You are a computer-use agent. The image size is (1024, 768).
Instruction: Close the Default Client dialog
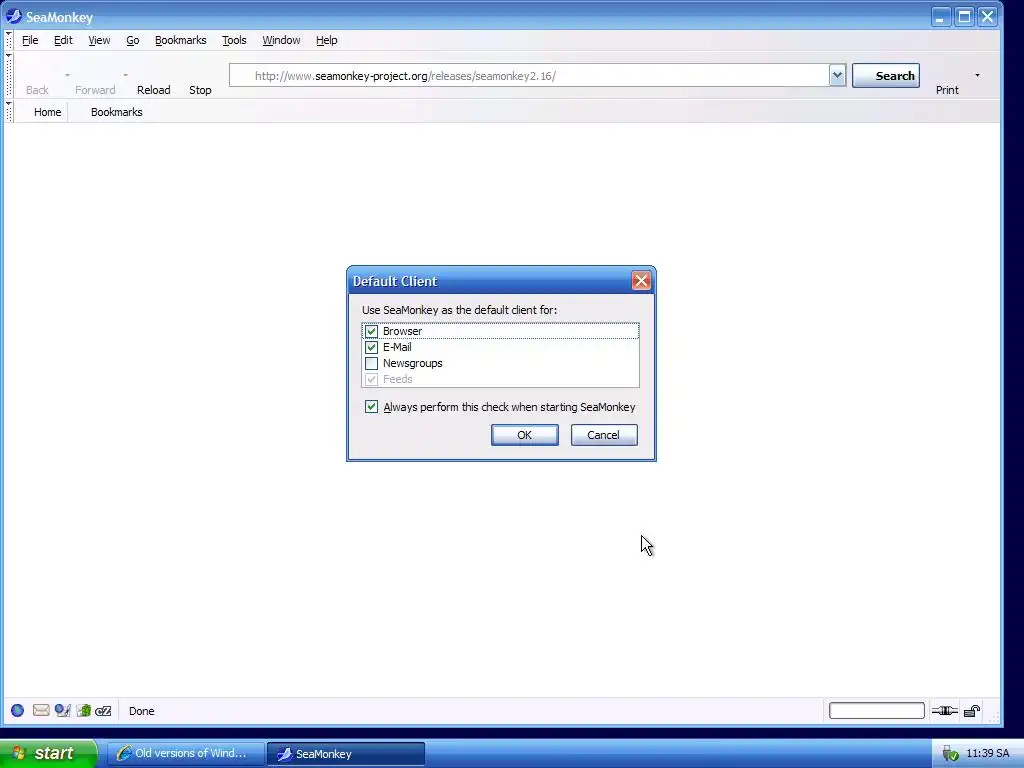click(641, 281)
